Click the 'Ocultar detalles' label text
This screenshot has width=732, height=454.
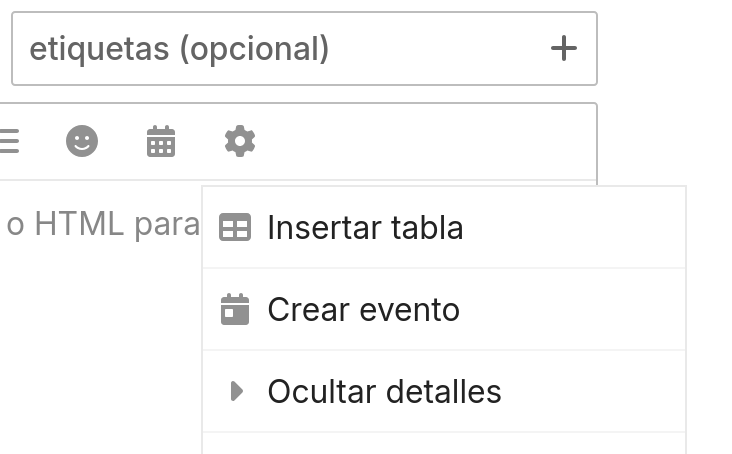click(x=384, y=391)
